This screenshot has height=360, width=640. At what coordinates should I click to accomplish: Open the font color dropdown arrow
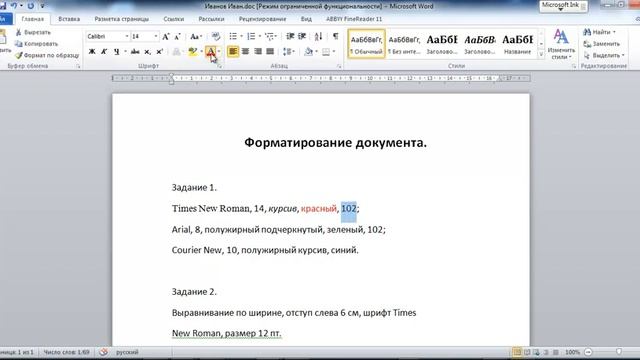click(x=219, y=51)
